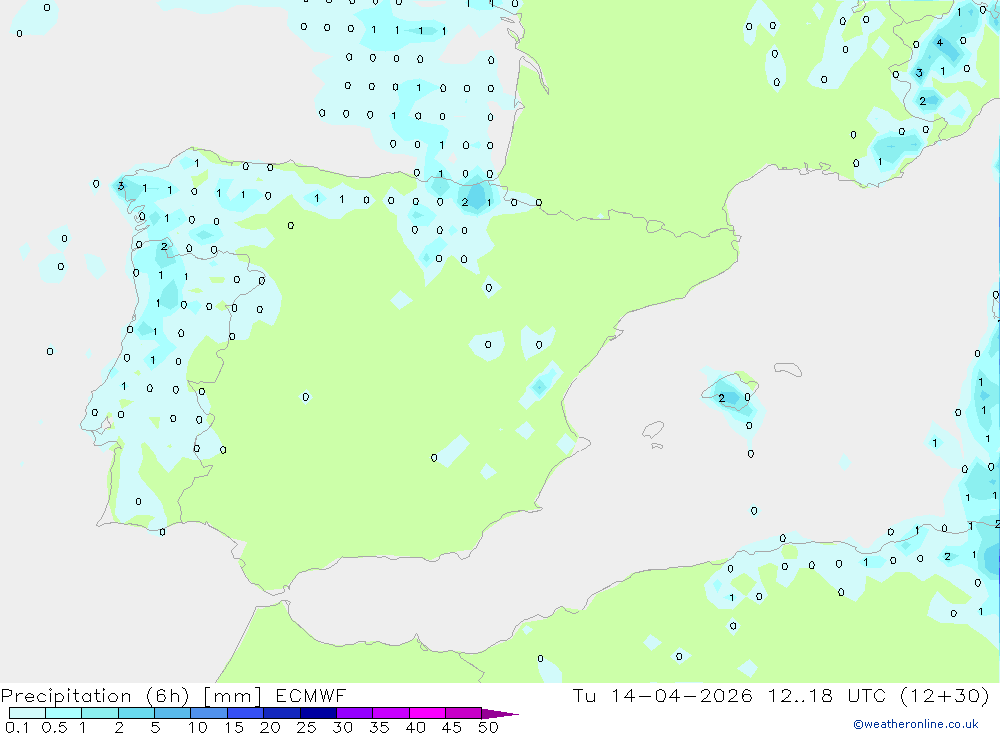Select the 12..18 UTC time range

click(827, 695)
